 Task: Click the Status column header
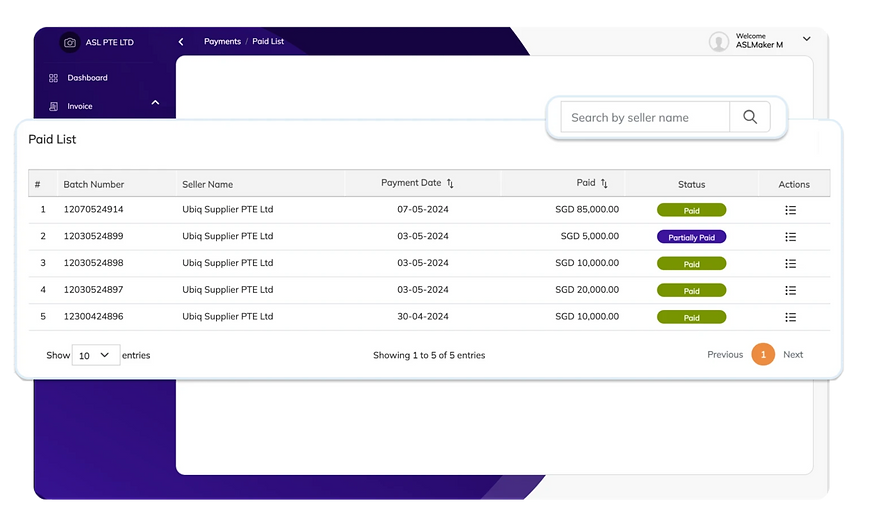691,185
